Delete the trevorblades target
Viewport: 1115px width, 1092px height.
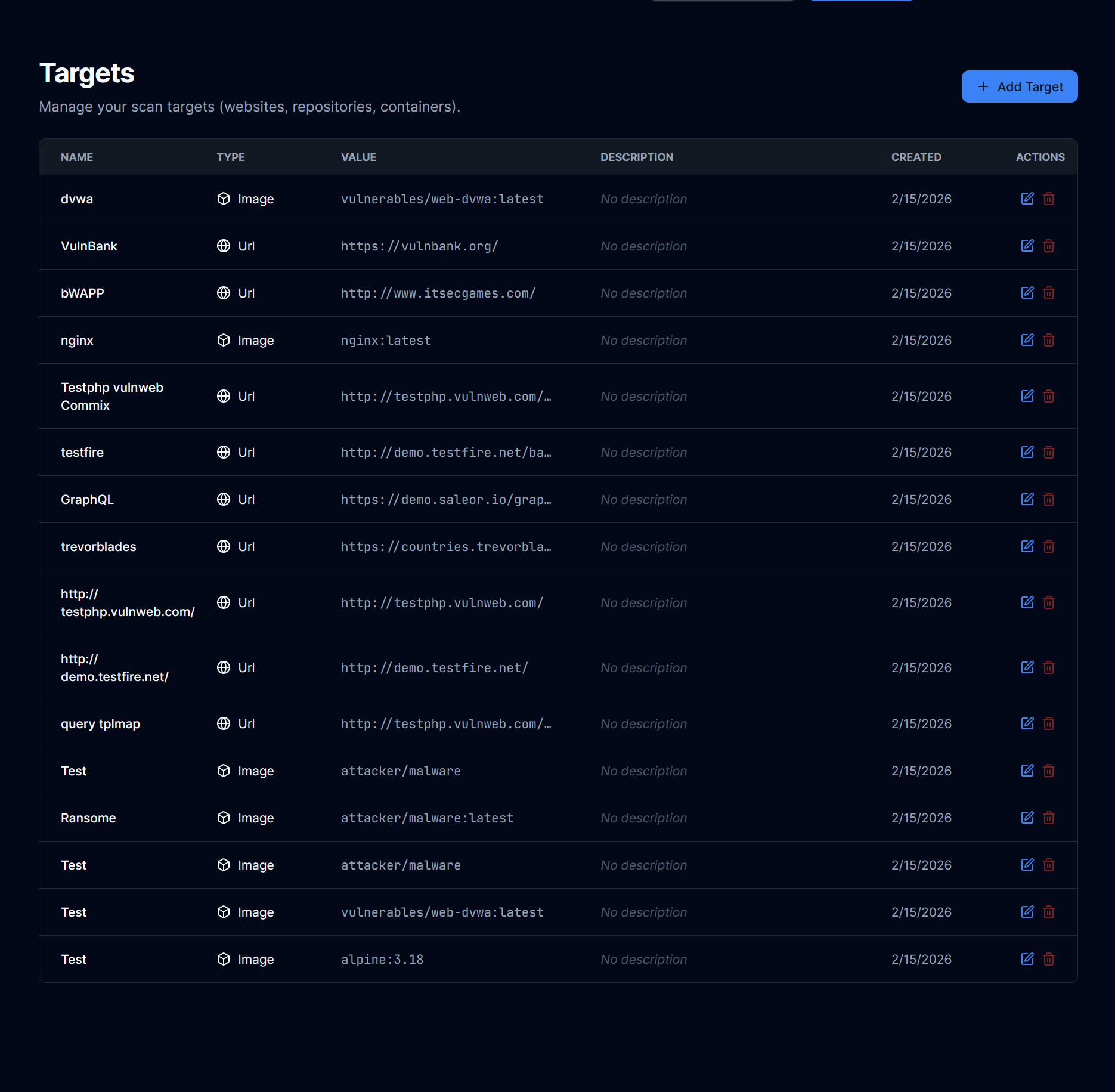click(x=1049, y=546)
